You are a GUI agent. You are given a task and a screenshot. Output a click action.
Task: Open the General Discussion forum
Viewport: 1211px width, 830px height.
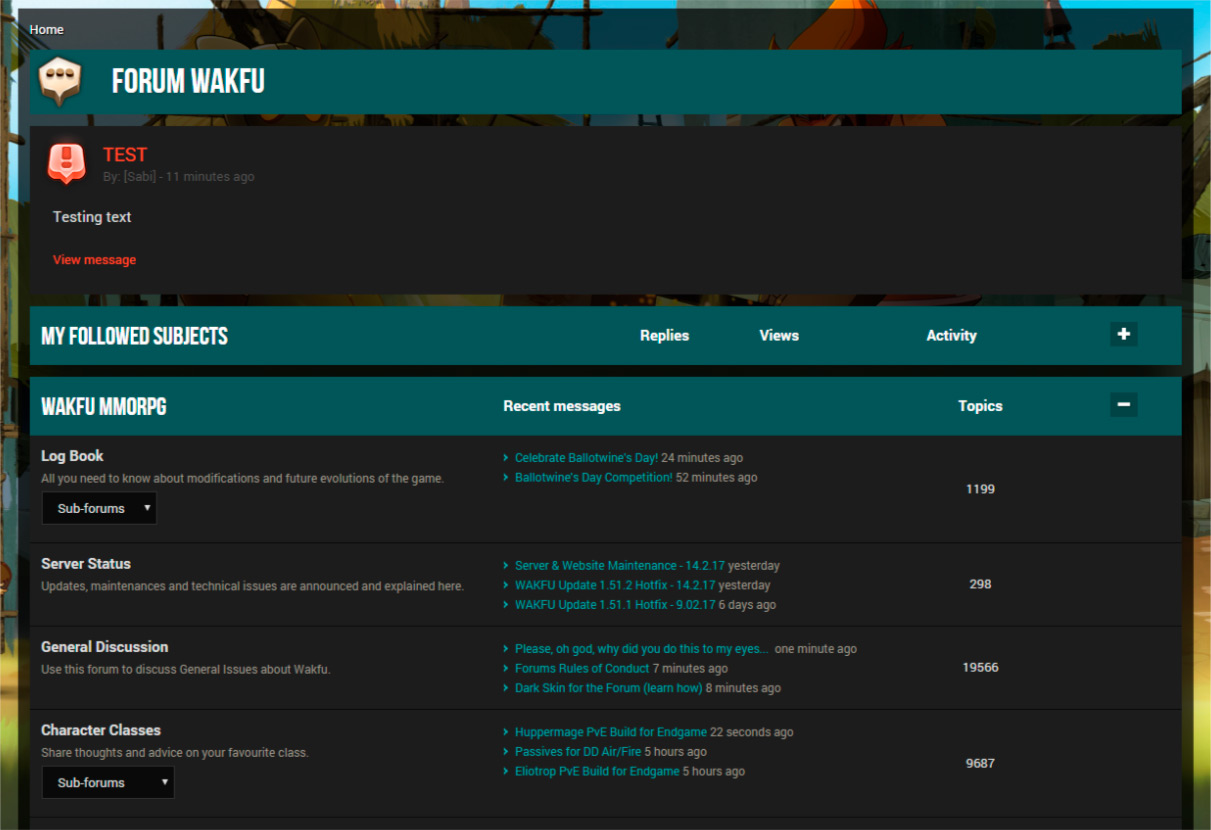coord(104,647)
